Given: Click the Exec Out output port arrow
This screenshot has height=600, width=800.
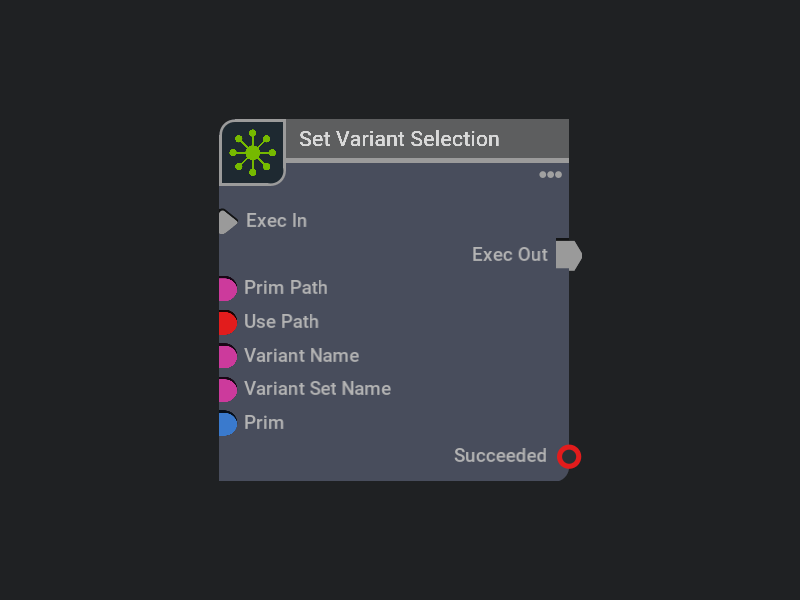Looking at the screenshot, I should [x=568, y=255].
